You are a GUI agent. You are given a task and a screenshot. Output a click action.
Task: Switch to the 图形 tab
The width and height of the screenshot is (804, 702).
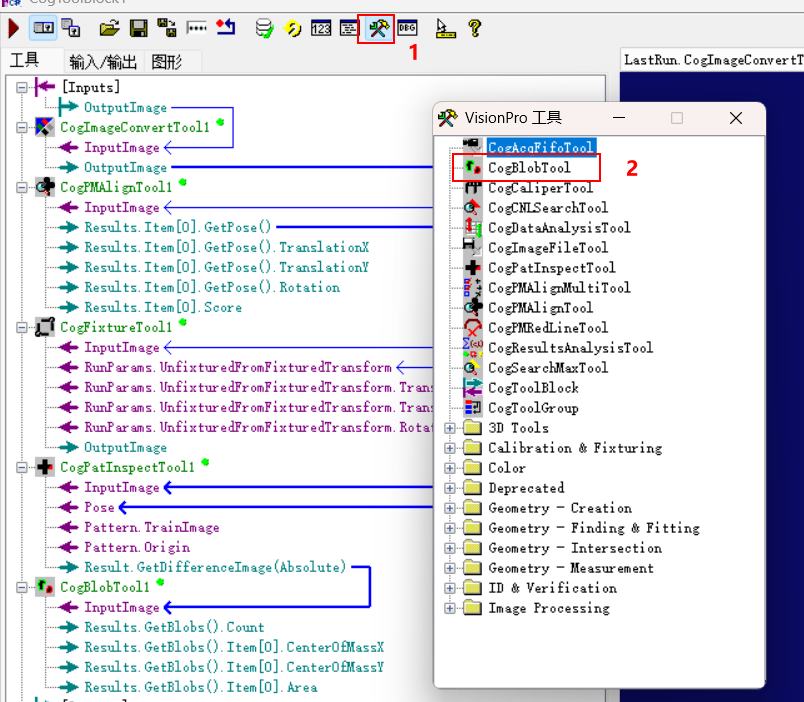pos(167,62)
